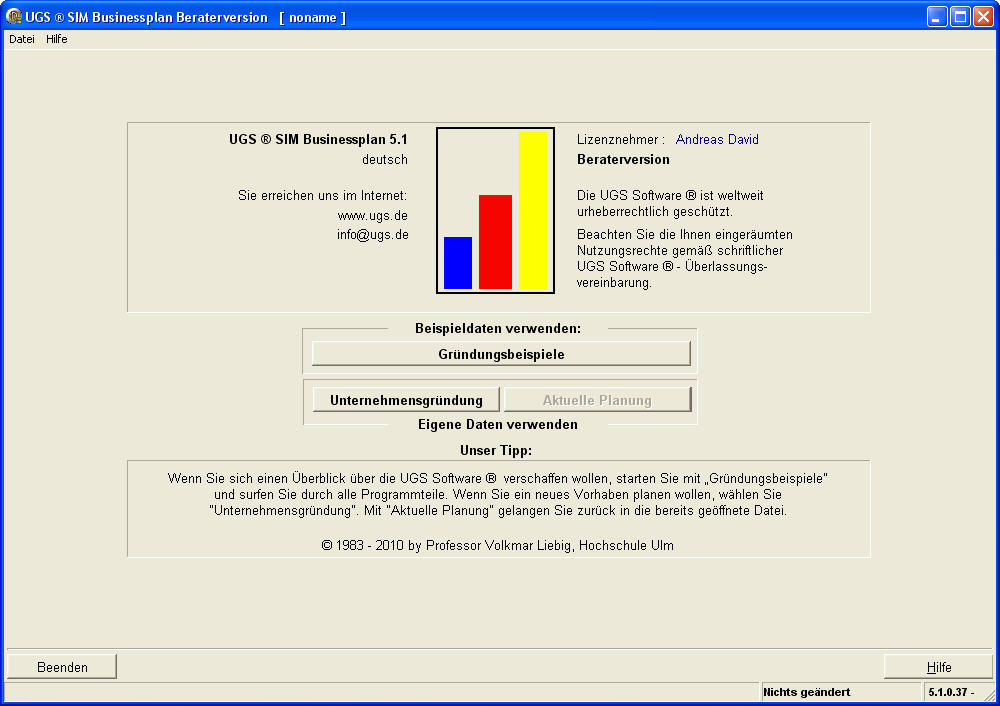Close the Businessplan window

983,17
